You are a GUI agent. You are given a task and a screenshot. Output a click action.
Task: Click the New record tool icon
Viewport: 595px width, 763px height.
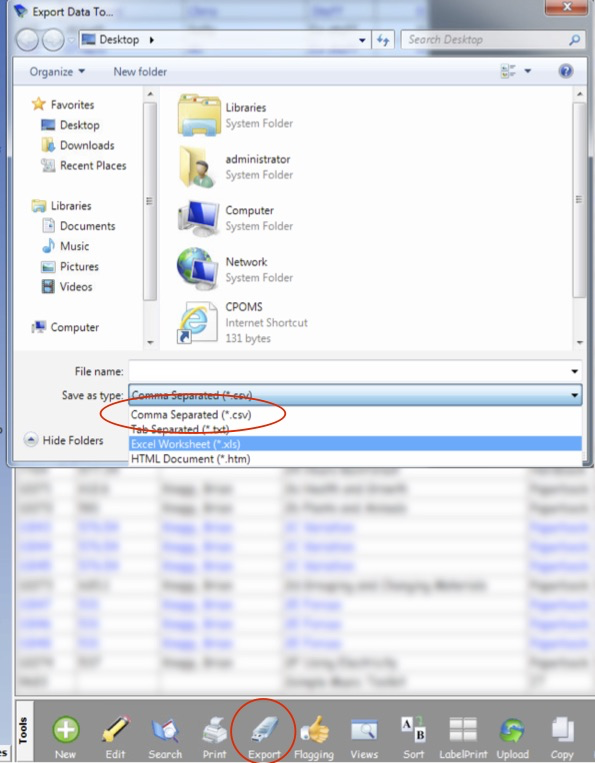pyautogui.click(x=66, y=730)
